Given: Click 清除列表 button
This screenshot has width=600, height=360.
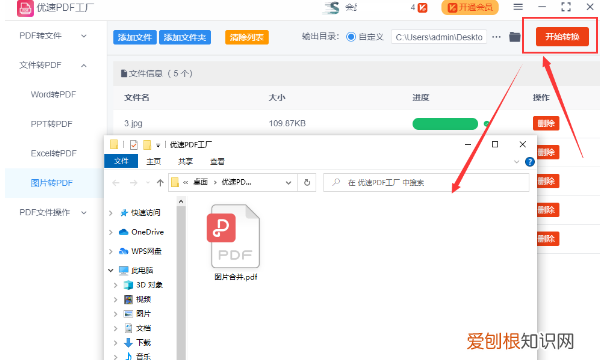Looking at the screenshot, I should click(x=247, y=37).
